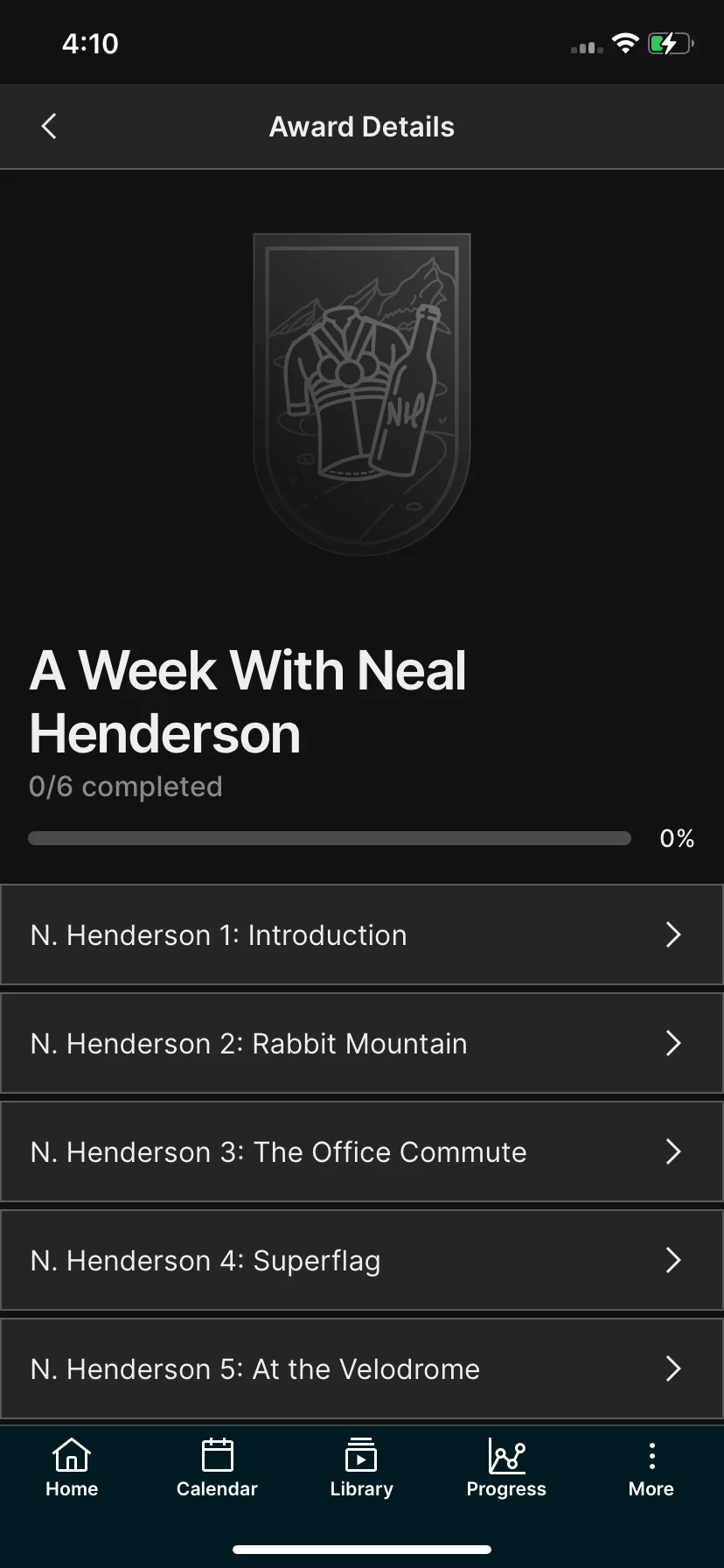
Task: Tap the battery charging indicator
Action: coord(671,43)
